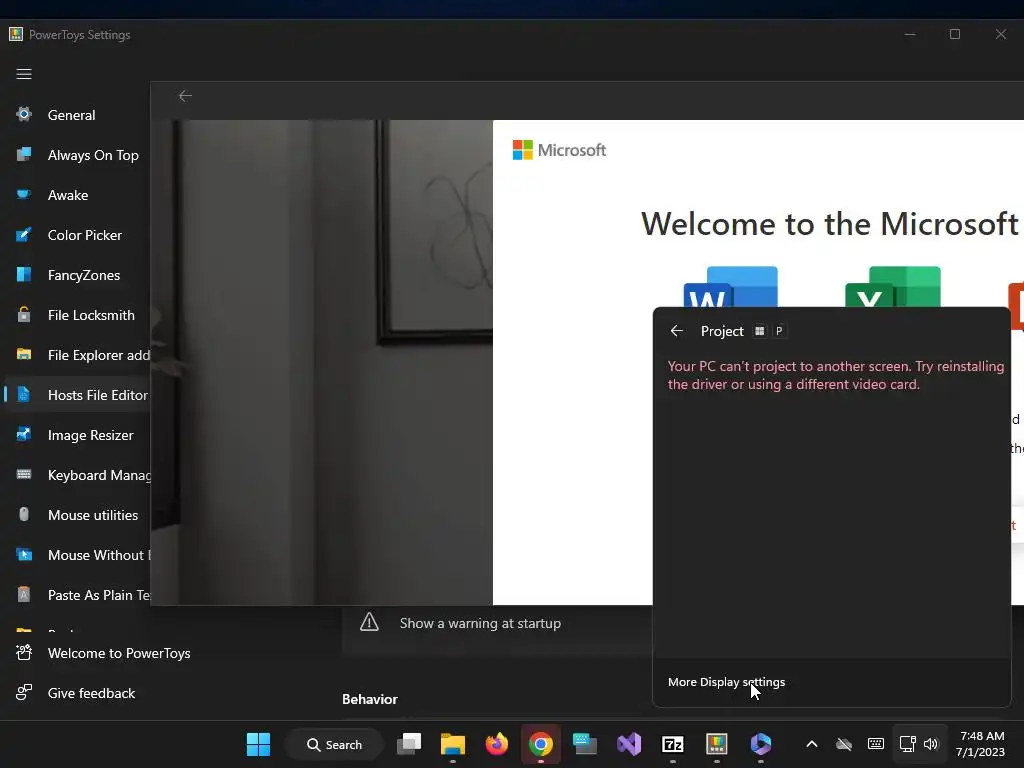This screenshot has width=1024, height=768.
Task: Click the touch keyboard tray icon
Action: tap(876, 744)
